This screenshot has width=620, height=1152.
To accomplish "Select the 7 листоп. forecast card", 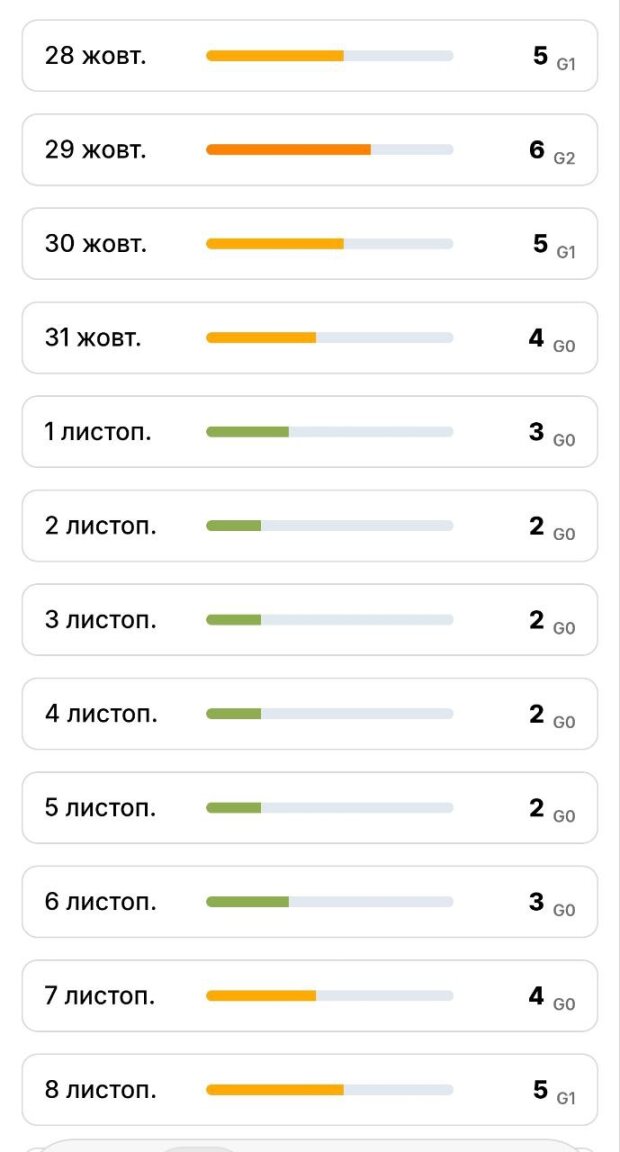I will pos(309,996).
